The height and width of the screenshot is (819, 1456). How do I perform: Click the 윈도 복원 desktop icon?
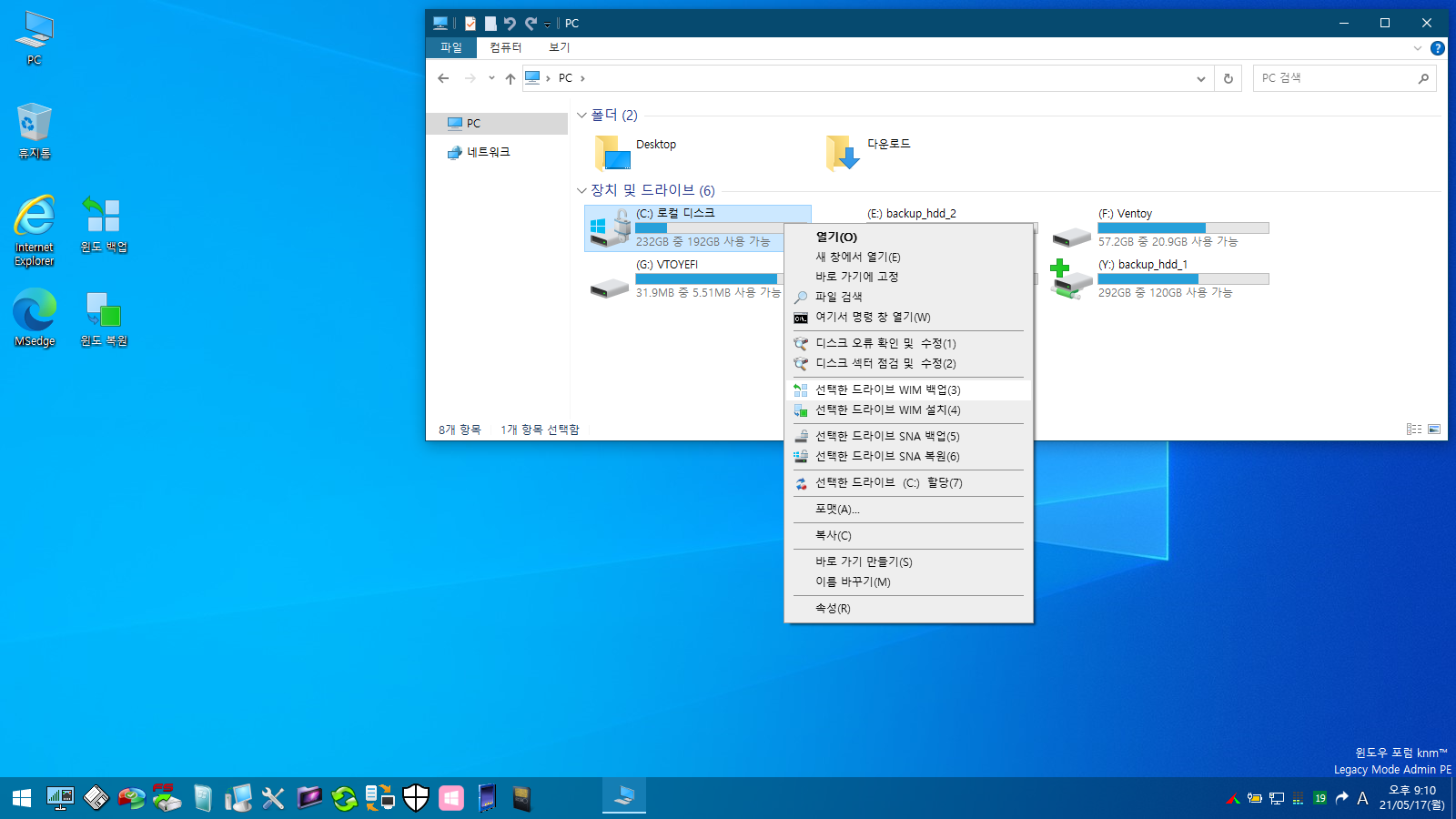pos(104,318)
